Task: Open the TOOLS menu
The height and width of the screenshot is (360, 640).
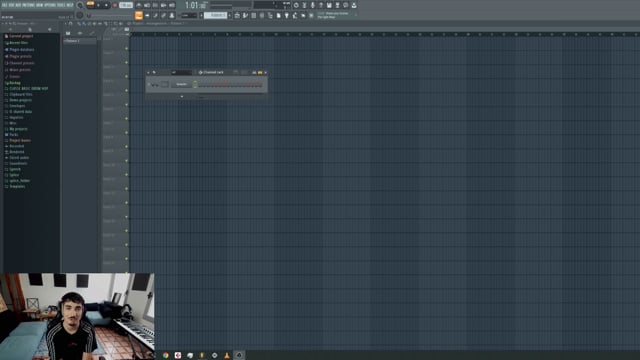Action: 61,5
